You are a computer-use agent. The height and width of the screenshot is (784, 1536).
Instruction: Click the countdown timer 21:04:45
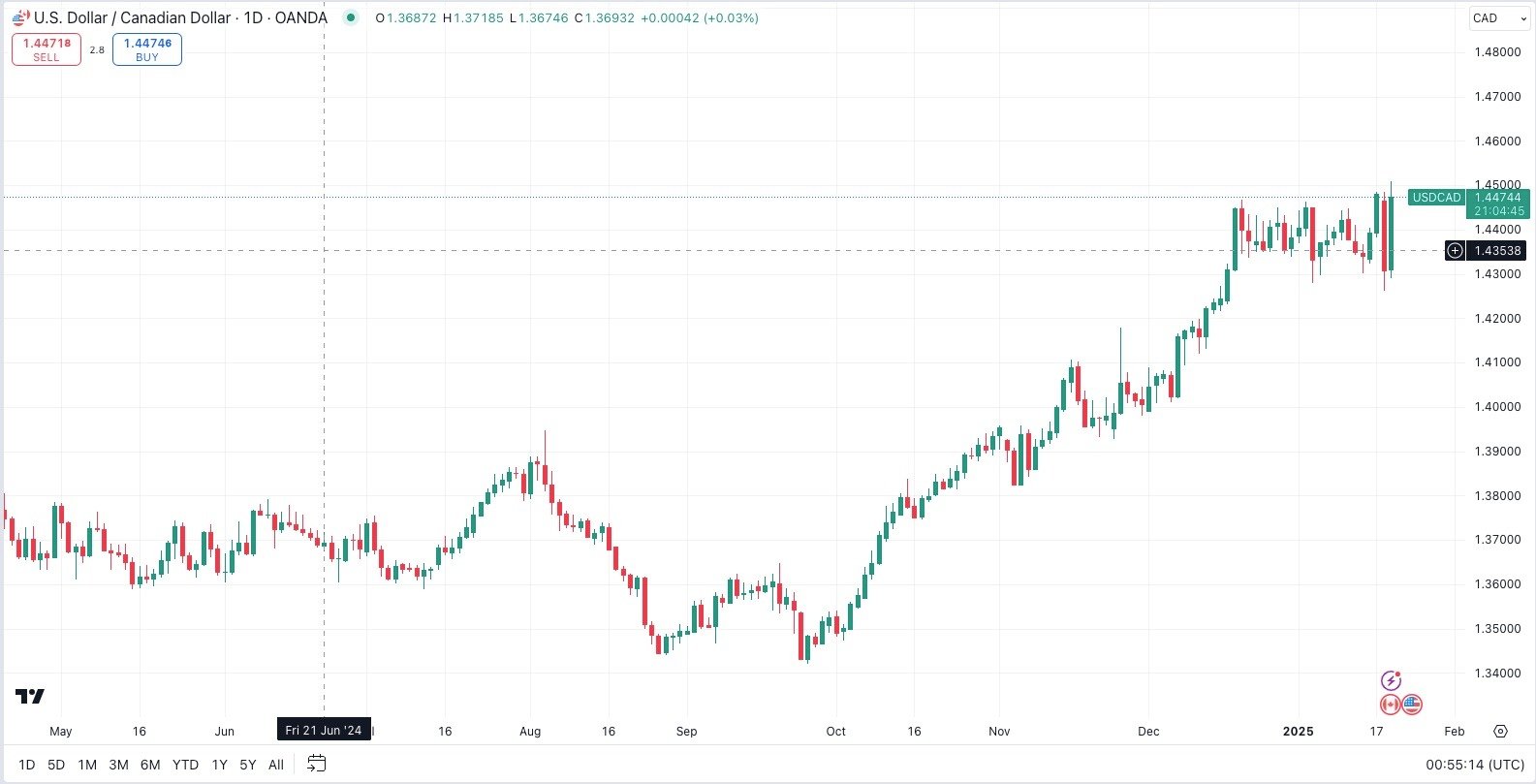[x=1499, y=211]
